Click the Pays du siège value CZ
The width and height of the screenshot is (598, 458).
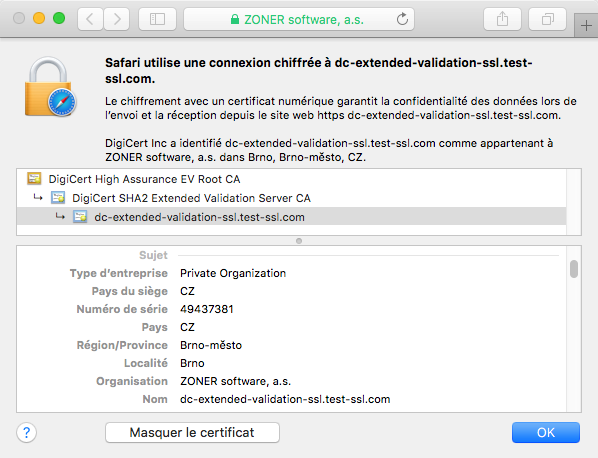[x=187, y=291]
